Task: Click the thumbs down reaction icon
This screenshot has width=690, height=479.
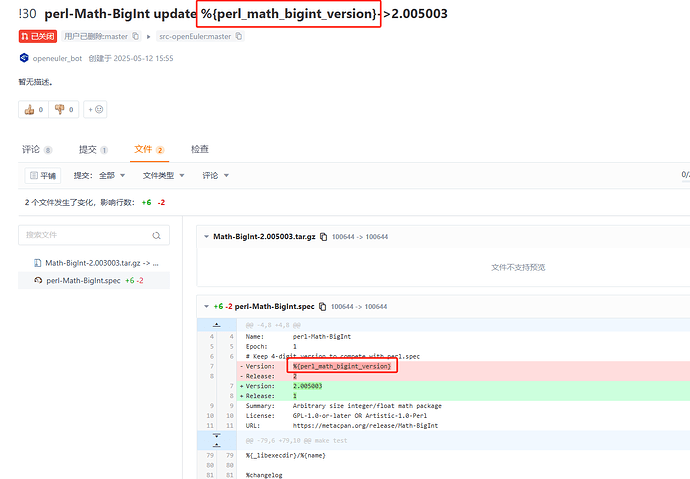Action: click(59, 109)
